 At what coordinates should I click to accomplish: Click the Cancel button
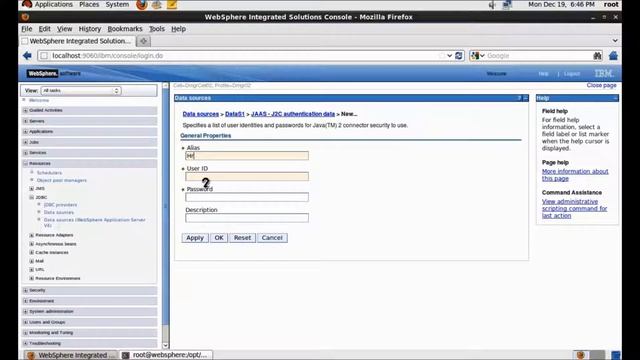pos(272,238)
